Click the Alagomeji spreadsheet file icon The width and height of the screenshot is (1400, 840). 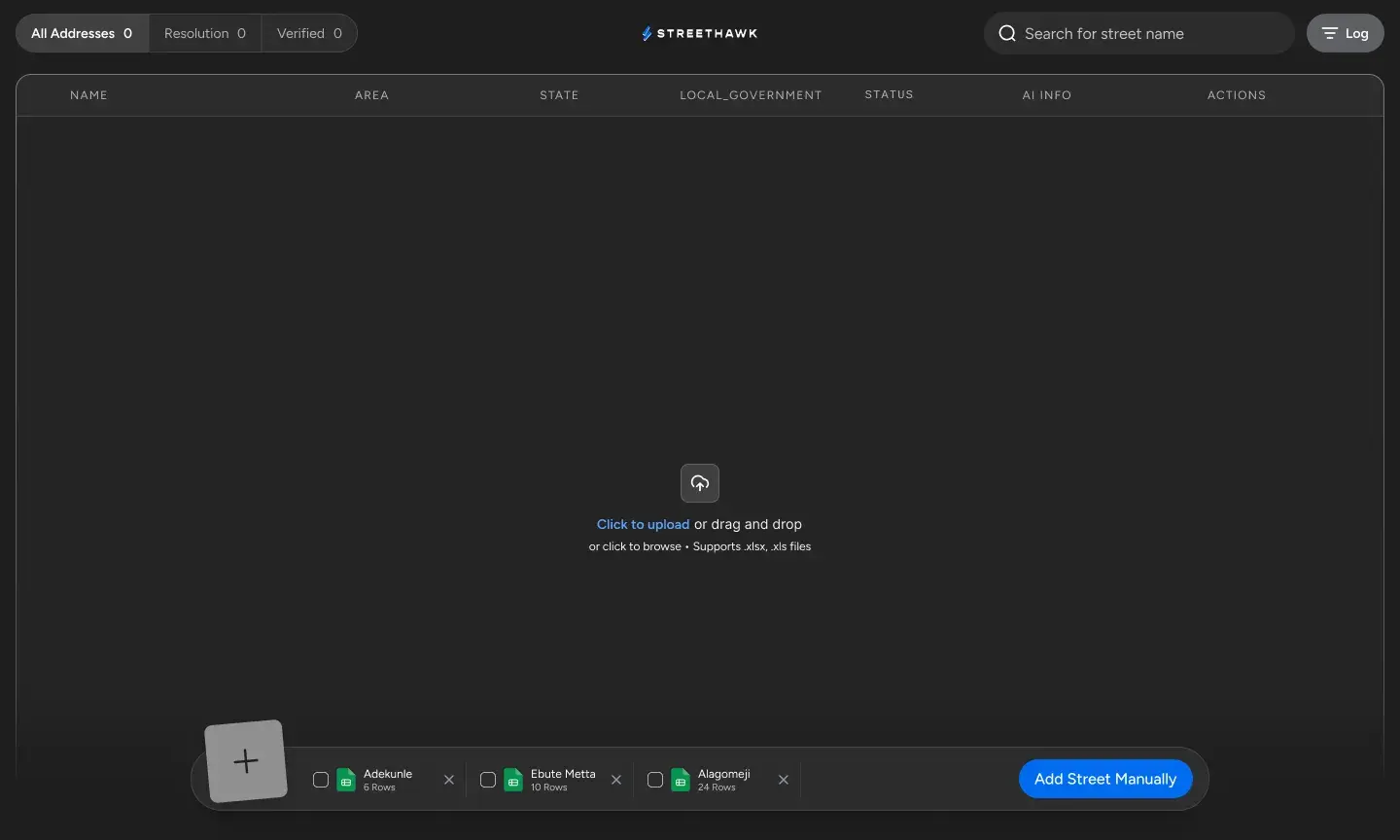tap(681, 780)
